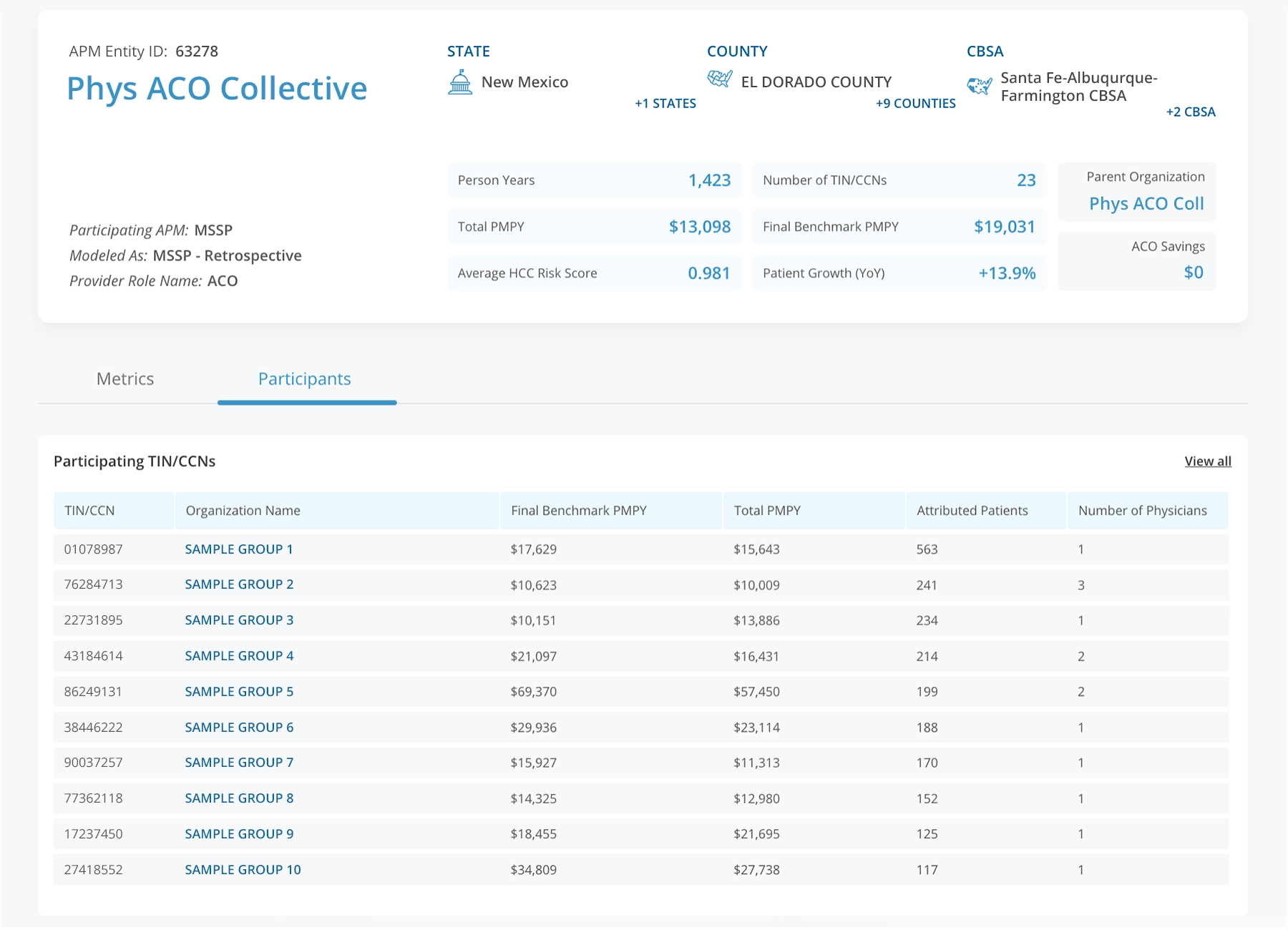Open the SAMPLE GROUP 5 link

coord(239,692)
